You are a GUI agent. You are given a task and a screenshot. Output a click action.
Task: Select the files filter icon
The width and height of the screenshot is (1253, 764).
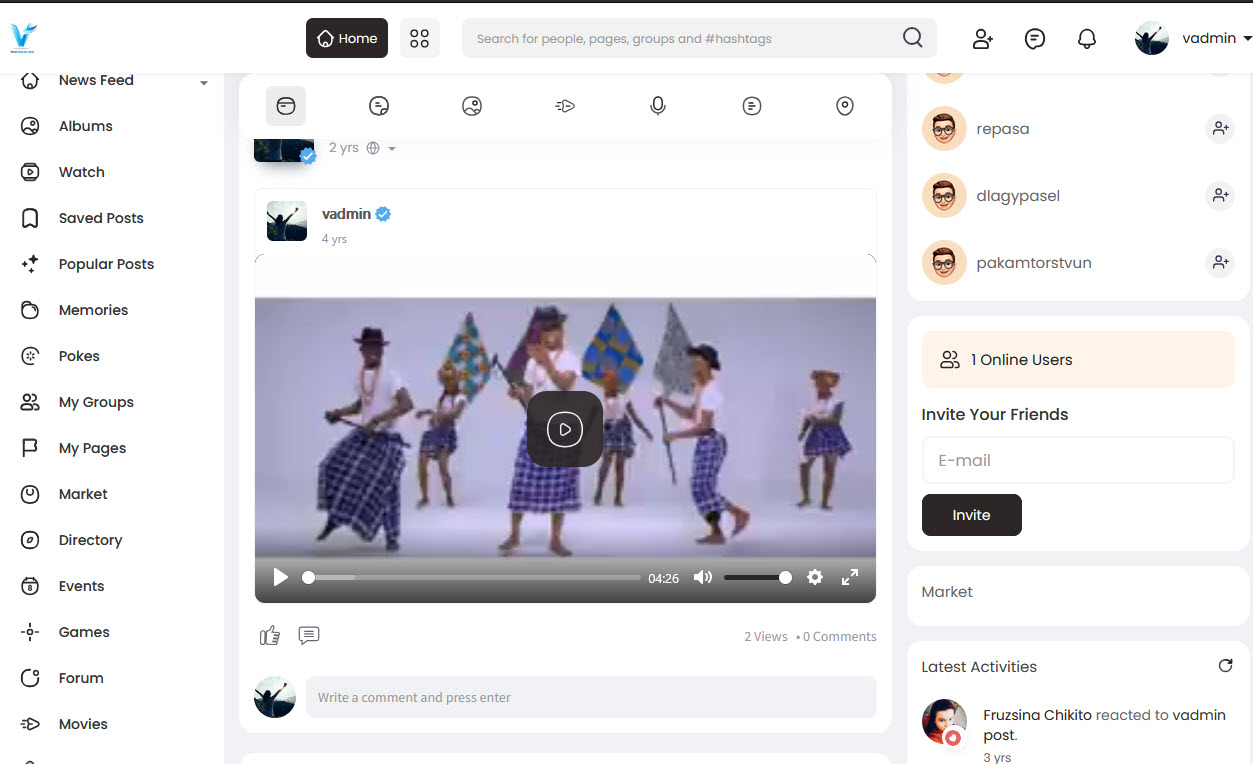point(752,106)
